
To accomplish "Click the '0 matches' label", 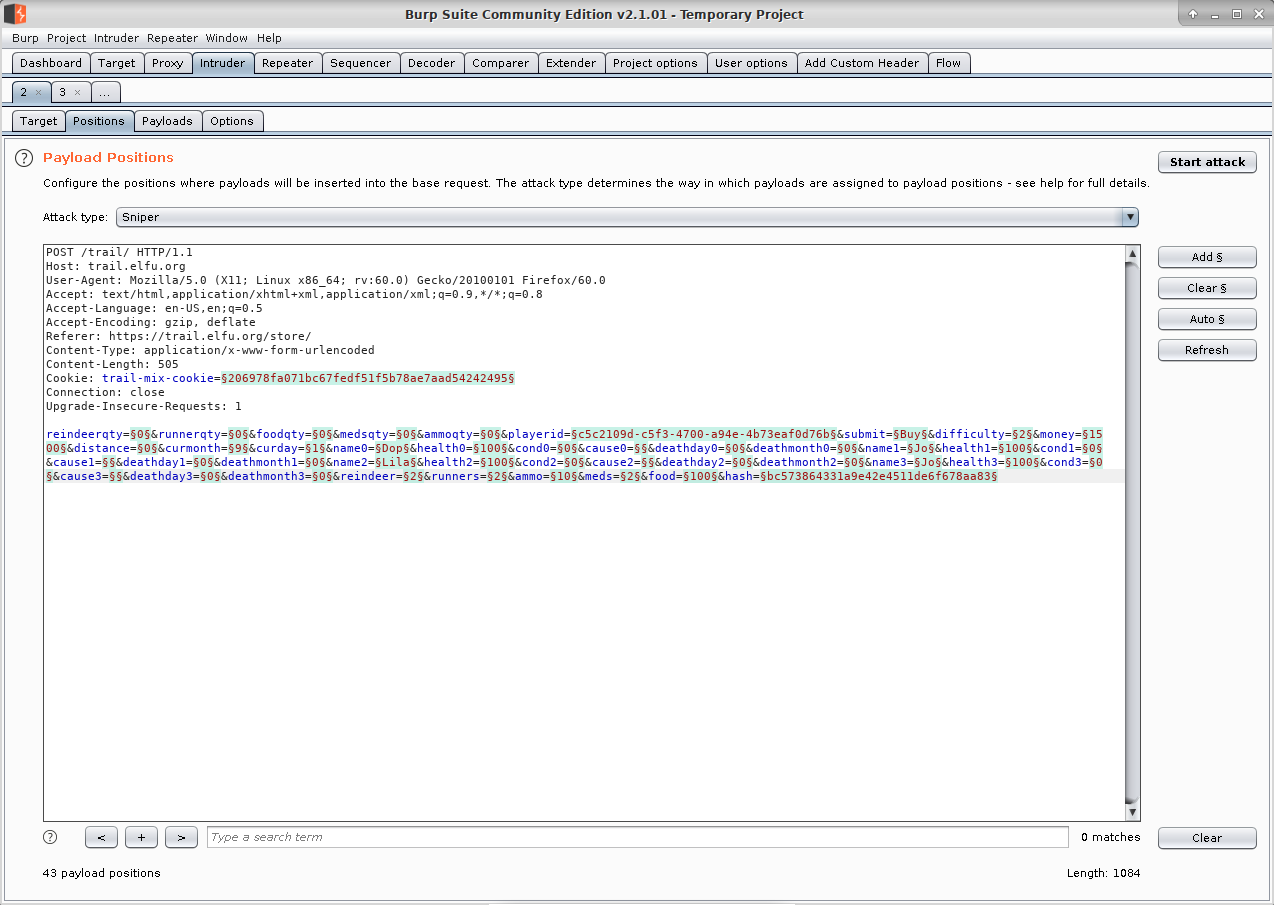I will tap(1110, 837).
